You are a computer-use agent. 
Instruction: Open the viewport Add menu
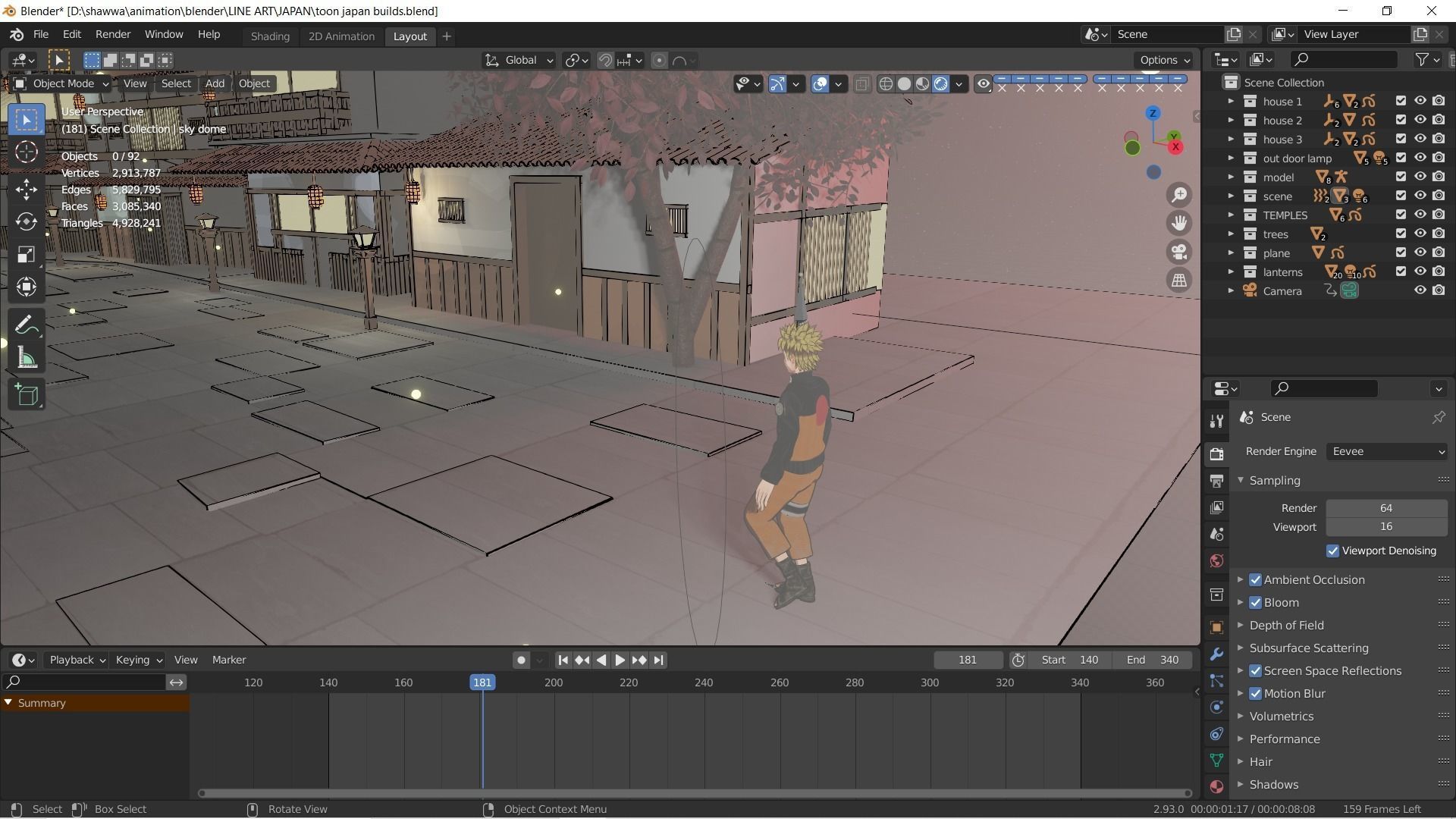click(x=215, y=83)
